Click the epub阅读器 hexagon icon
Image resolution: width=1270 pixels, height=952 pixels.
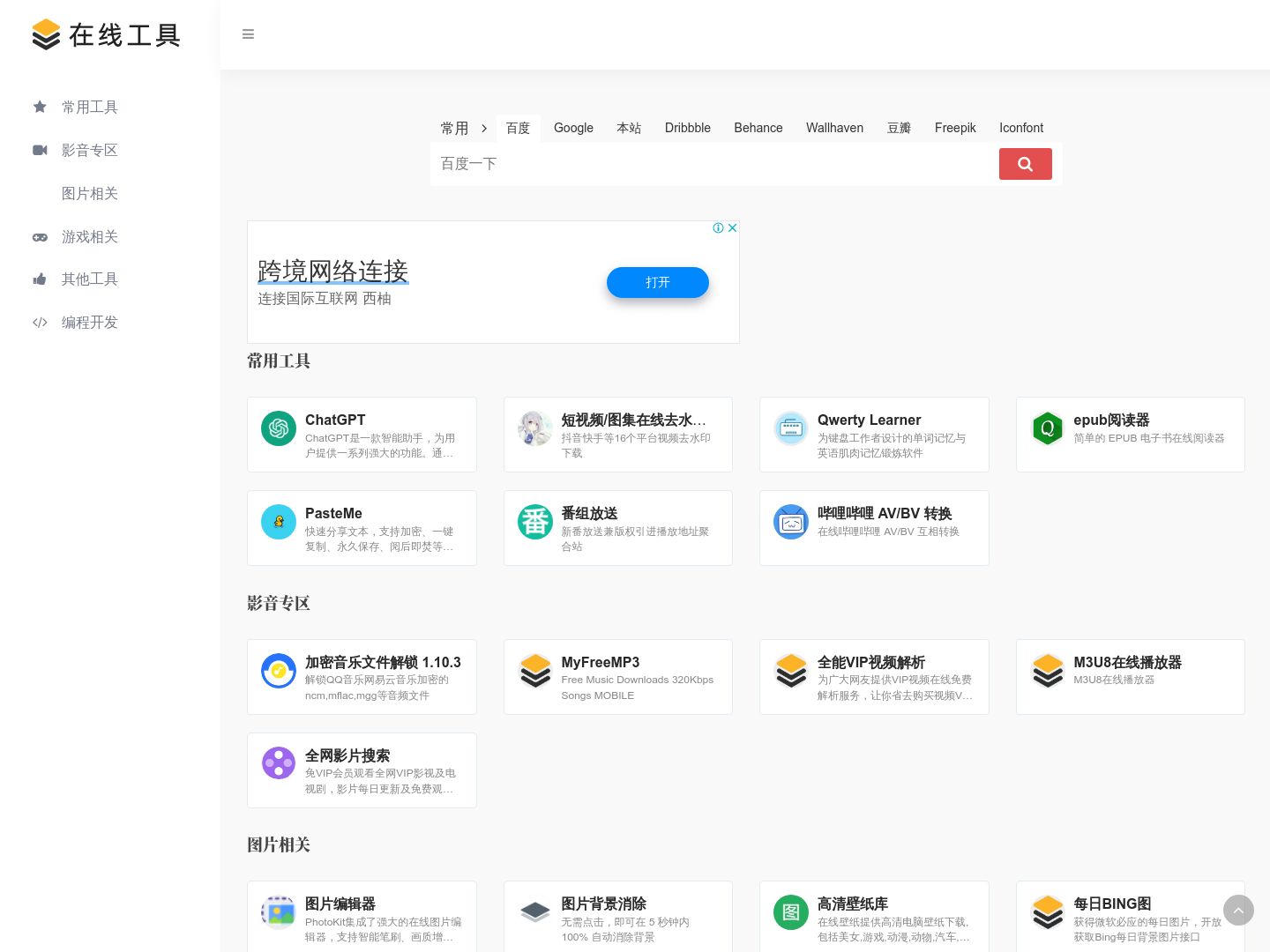[1048, 428]
